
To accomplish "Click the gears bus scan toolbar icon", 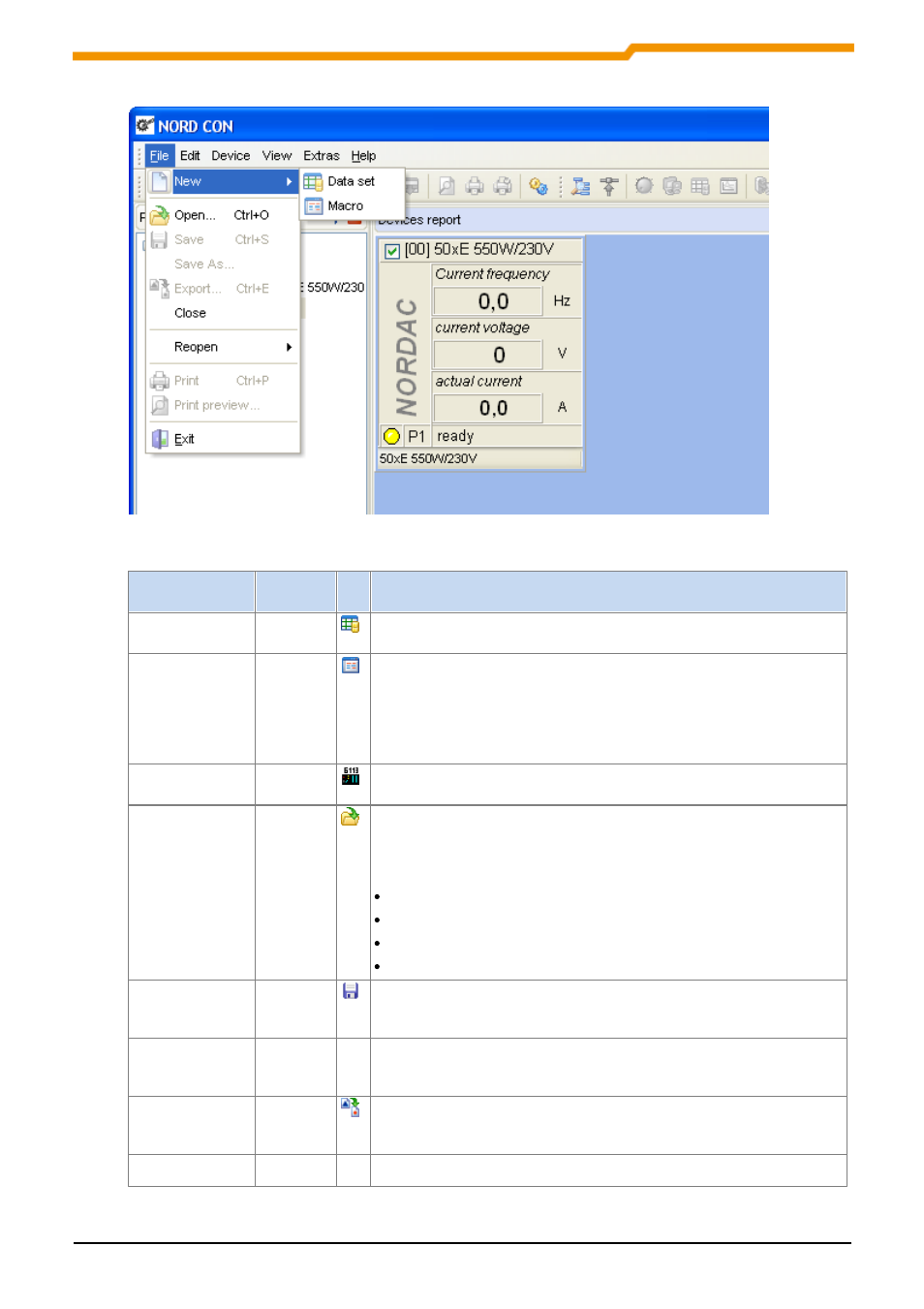I will [539, 186].
